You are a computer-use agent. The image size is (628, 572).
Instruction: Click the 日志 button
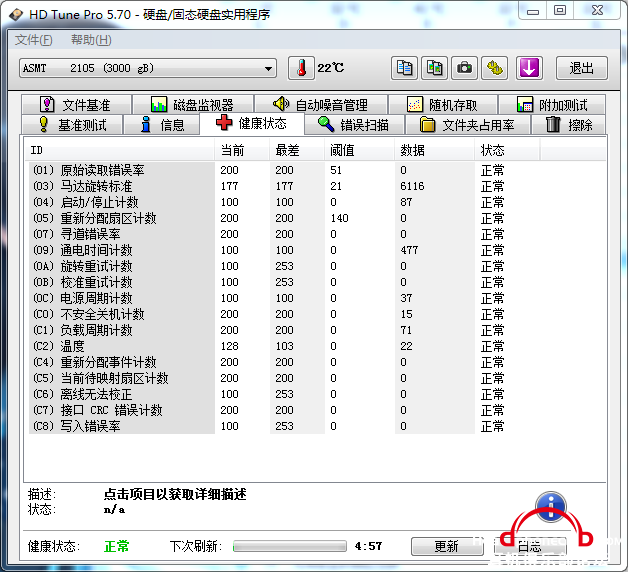click(x=530, y=546)
